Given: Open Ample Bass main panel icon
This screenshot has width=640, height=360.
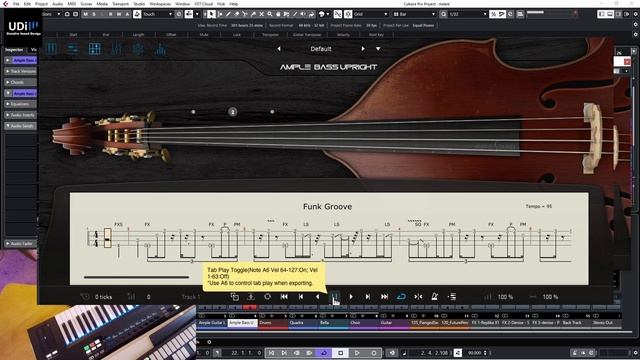Looking at the screenshot, I should point(51,49).
